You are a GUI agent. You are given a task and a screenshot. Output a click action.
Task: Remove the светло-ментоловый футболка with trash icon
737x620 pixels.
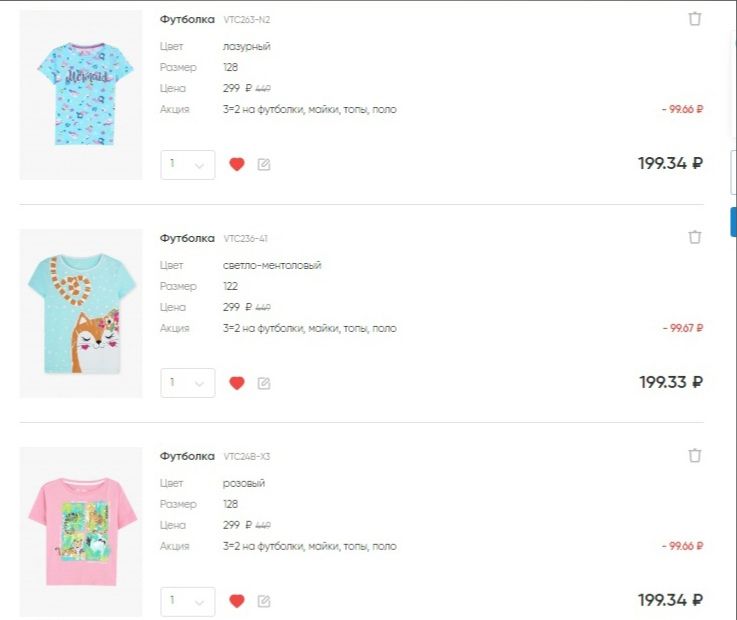(695, 237)
